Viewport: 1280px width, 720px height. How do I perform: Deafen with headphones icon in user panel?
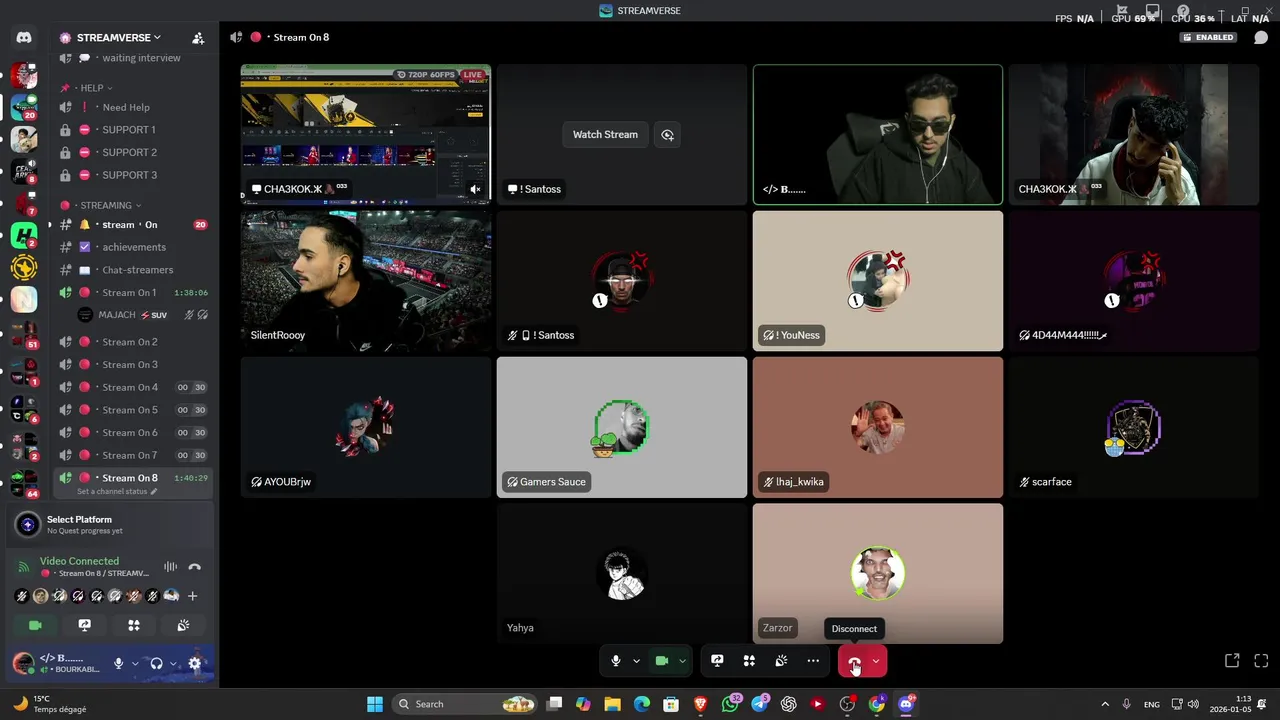click(157, 663)
